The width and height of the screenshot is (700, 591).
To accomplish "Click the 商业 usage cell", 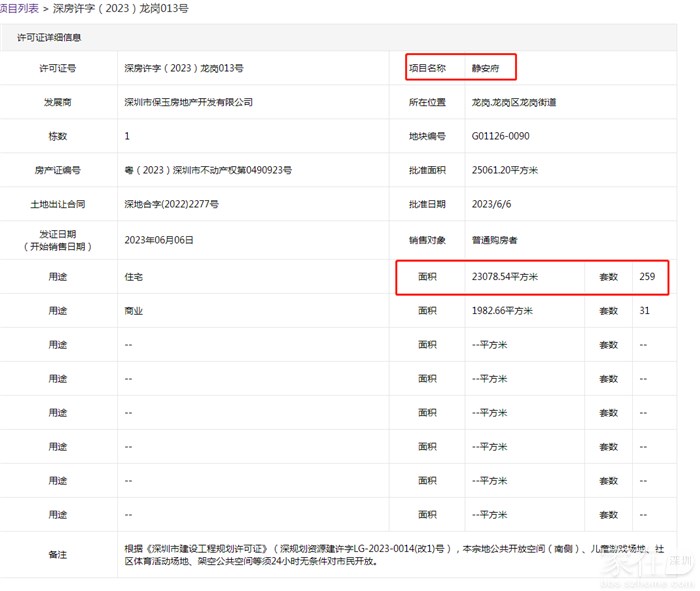I will (x=133, y=311).
